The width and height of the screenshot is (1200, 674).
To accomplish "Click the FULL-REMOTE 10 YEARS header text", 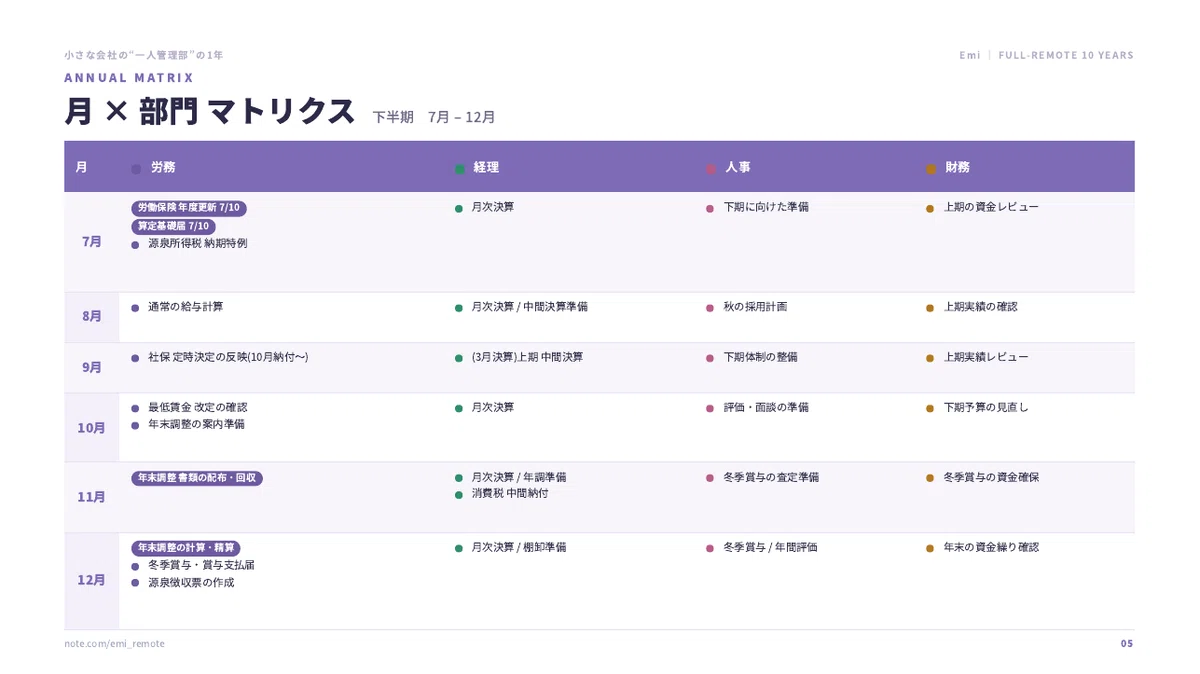I will [1066, 55].
